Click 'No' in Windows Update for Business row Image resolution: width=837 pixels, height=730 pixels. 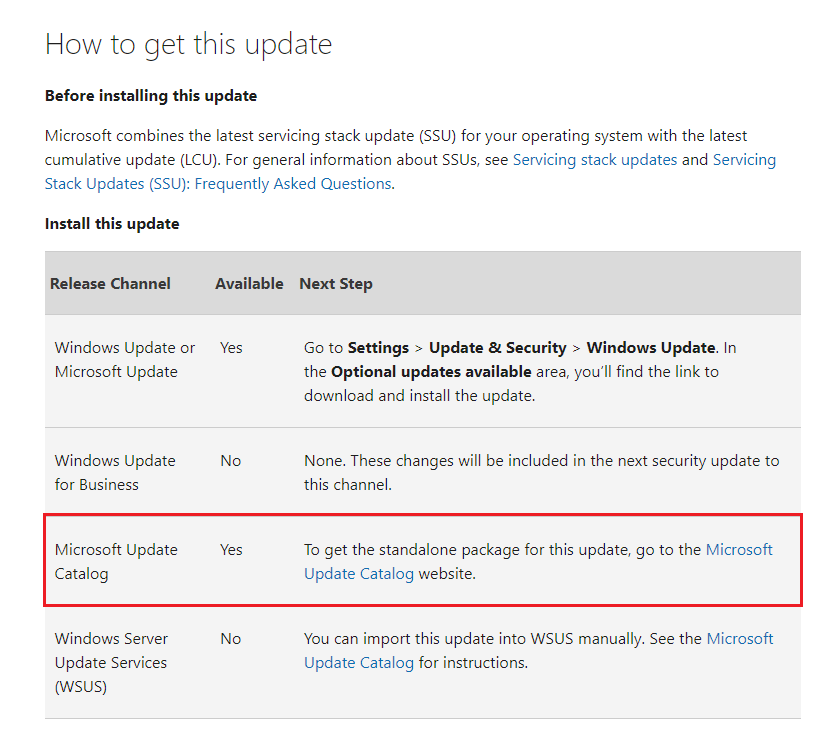point(231,461)
